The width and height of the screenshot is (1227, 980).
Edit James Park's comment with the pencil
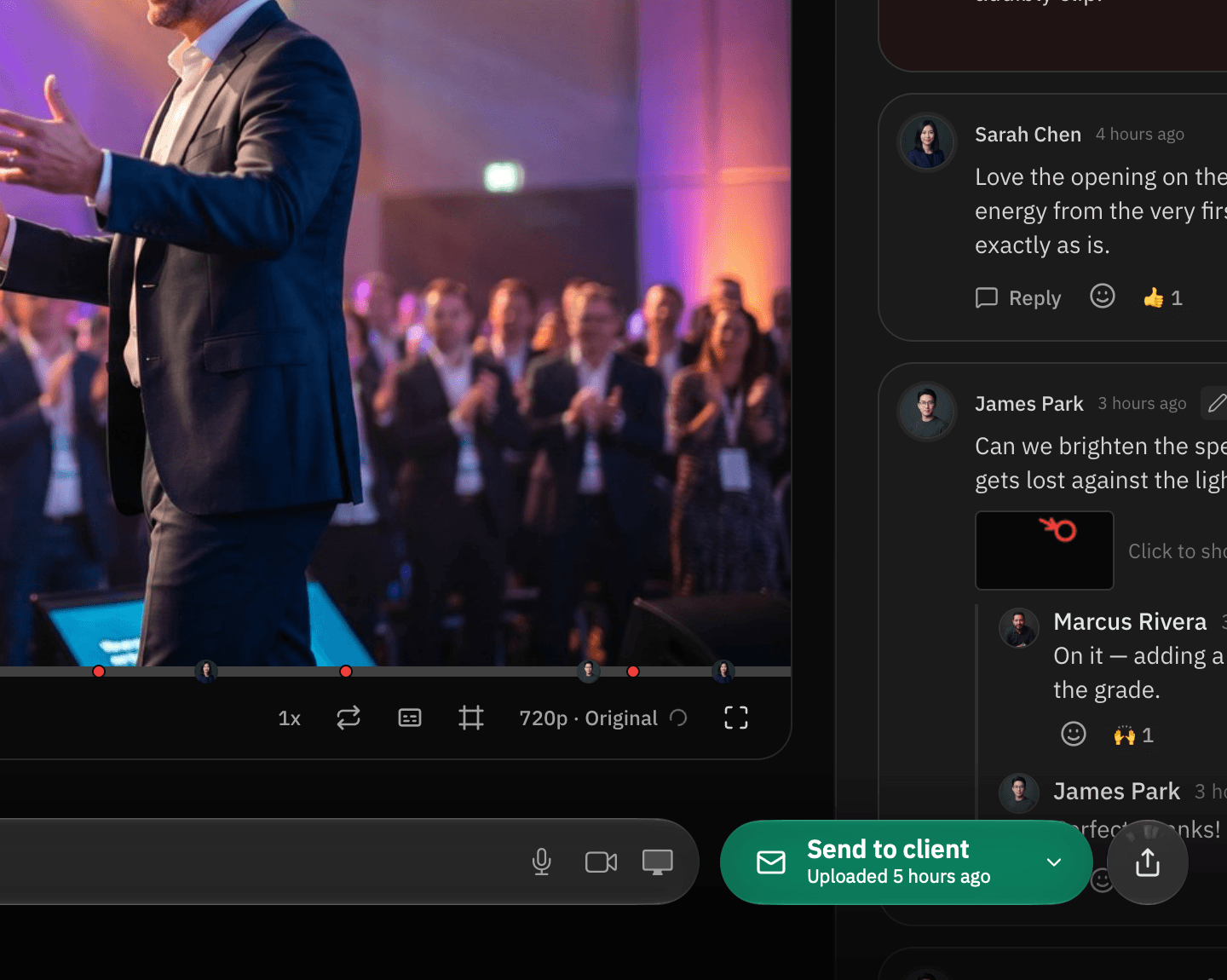point(1217,403)
